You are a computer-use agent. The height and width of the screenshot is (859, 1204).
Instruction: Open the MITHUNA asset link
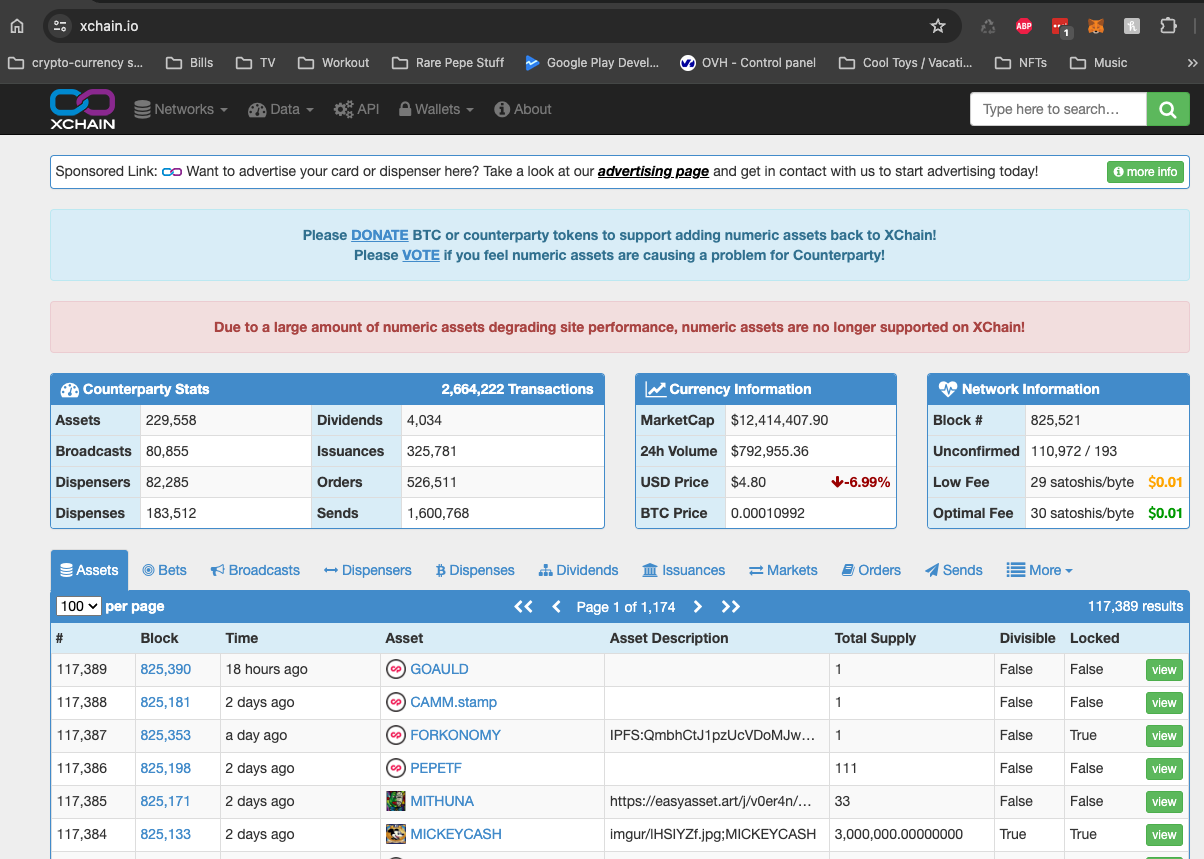click(442, 801)
